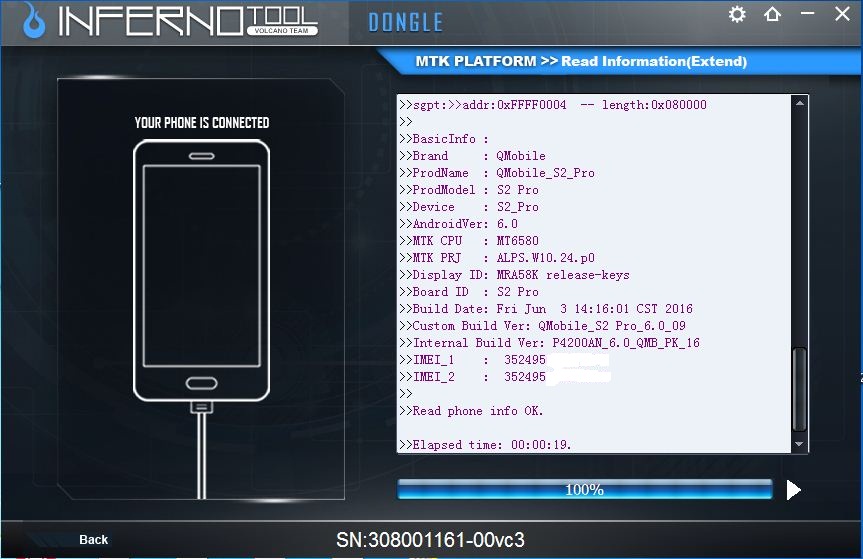Image resolution: width=863 pixels, height=559 pixels.
Task: Click the Back button
Action: point(94,539)
